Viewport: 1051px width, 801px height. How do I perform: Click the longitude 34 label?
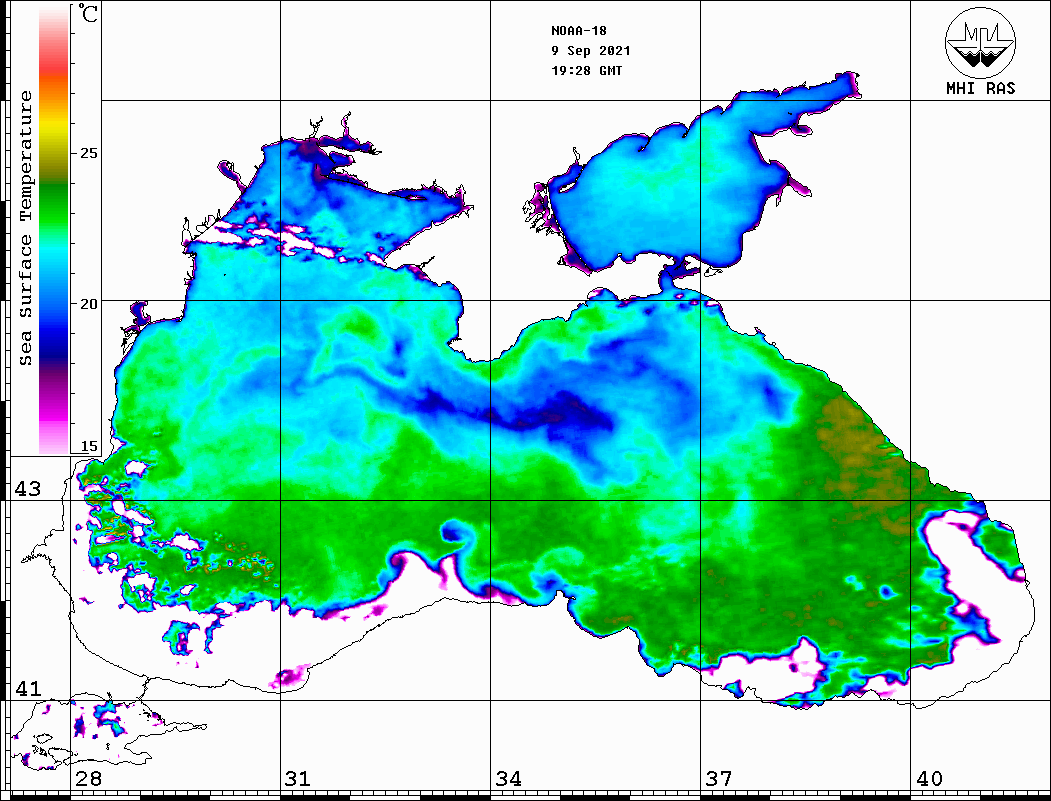coord(508,779)
